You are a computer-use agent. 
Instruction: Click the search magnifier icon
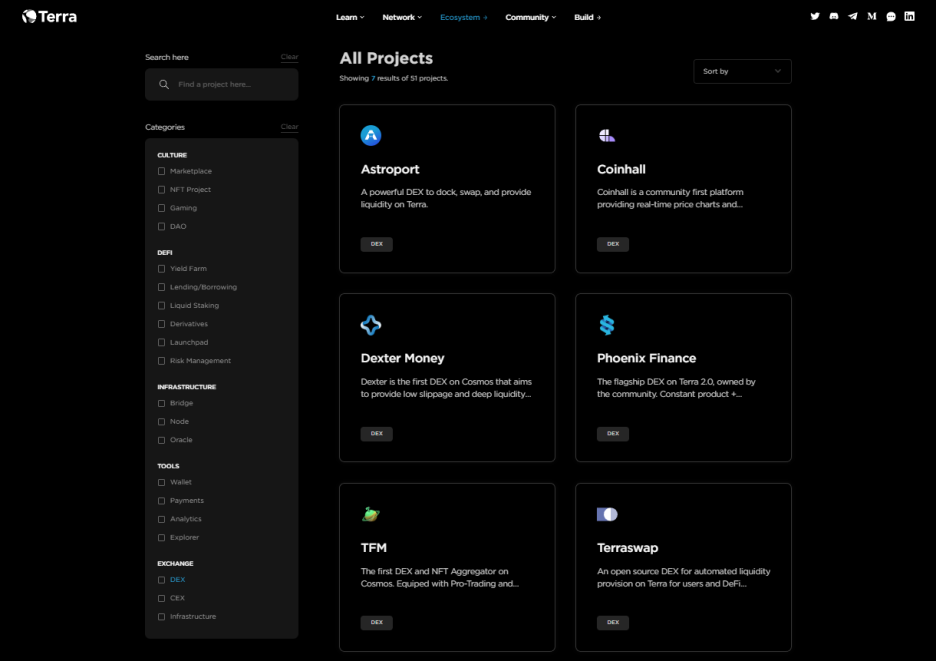point(164,84)
